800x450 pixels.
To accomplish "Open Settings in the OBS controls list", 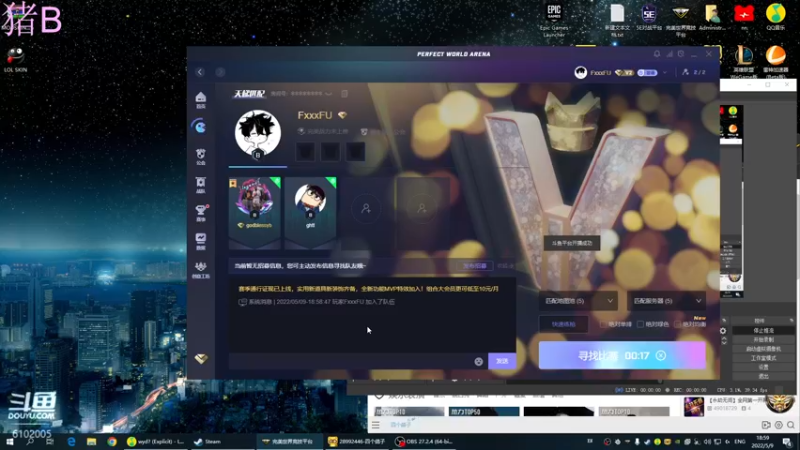I will tap(763, 367).
